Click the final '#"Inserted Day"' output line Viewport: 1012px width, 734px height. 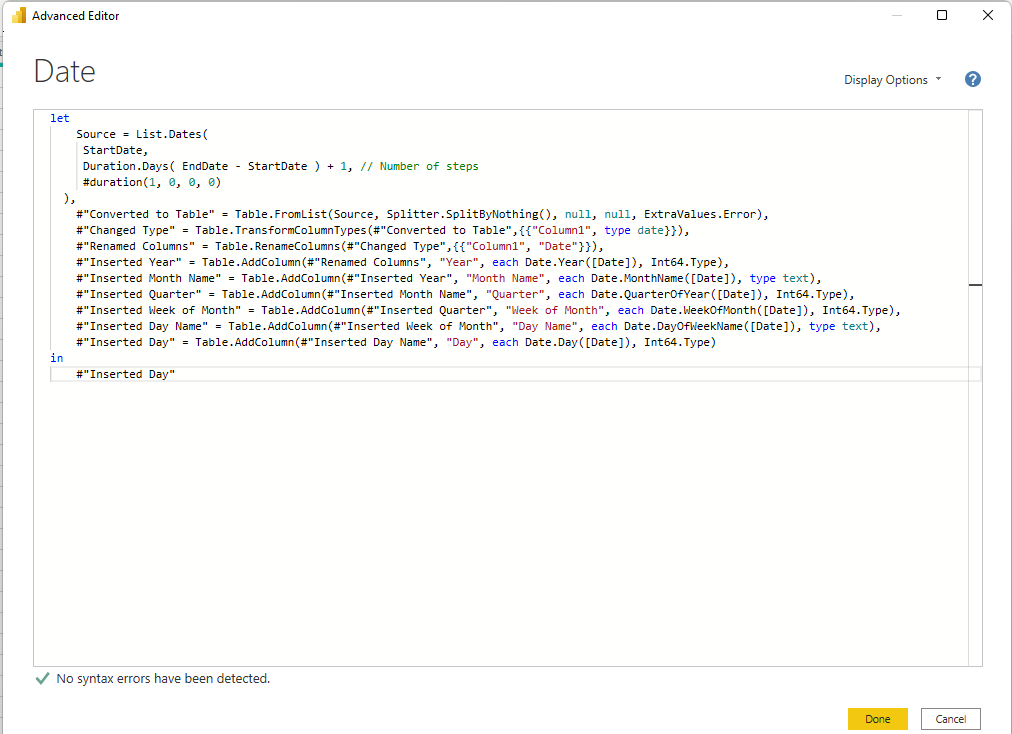pos(125,374)
